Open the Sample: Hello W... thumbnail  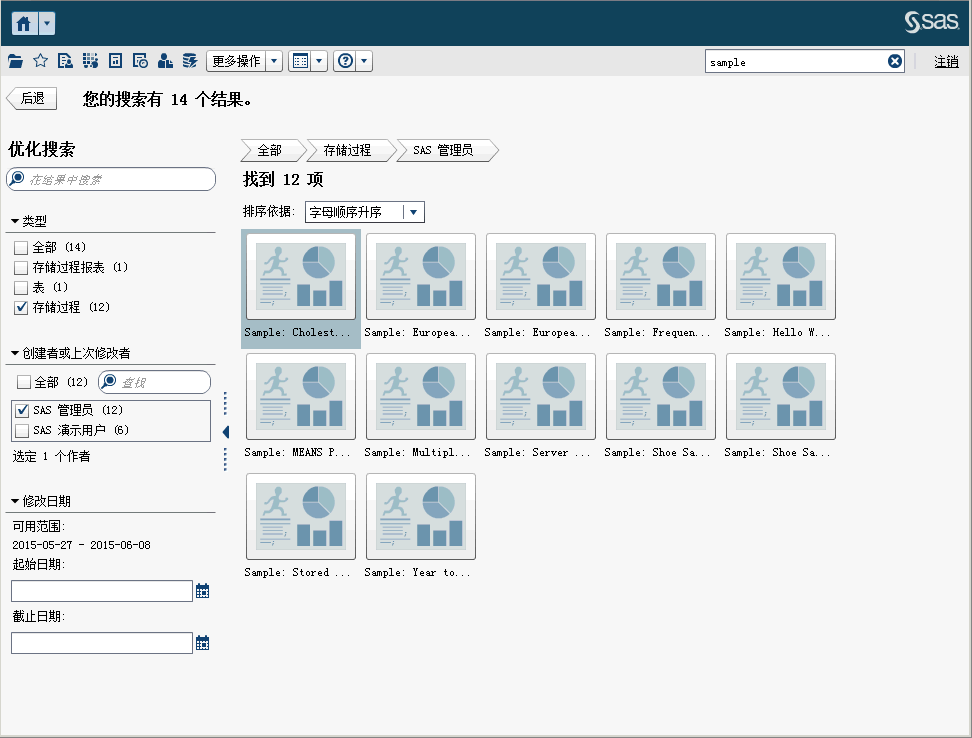tap(780, 277)
